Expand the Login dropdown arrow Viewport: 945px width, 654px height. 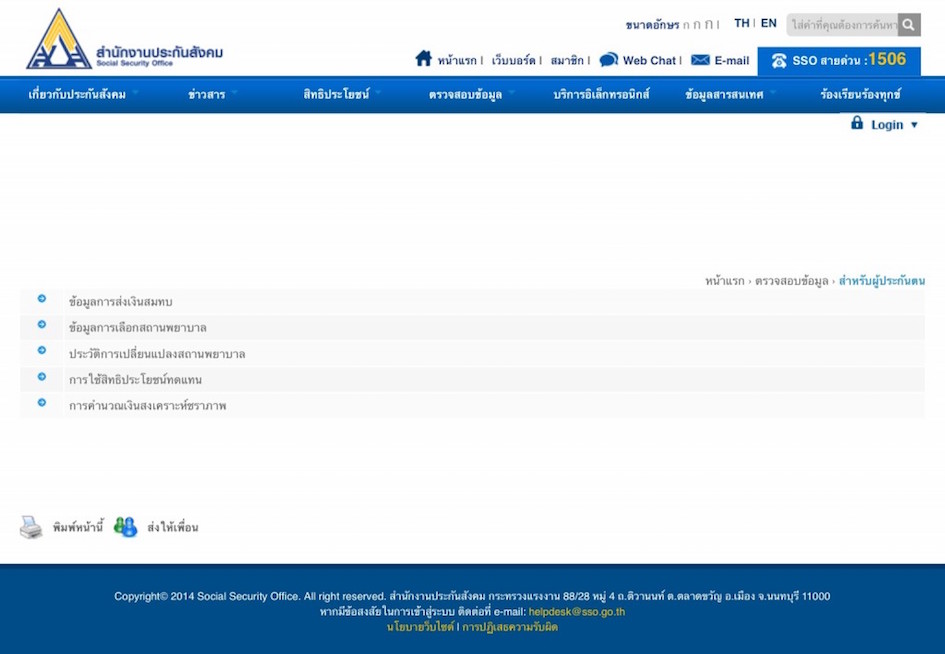(914, 125)
